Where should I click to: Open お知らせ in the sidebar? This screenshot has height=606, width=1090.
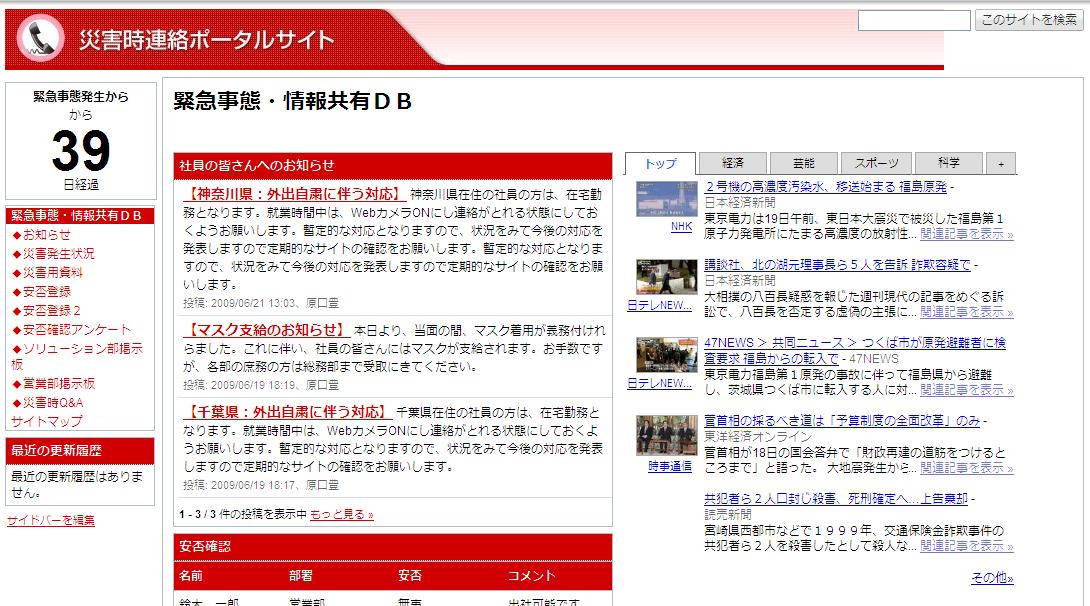point(46,235)
